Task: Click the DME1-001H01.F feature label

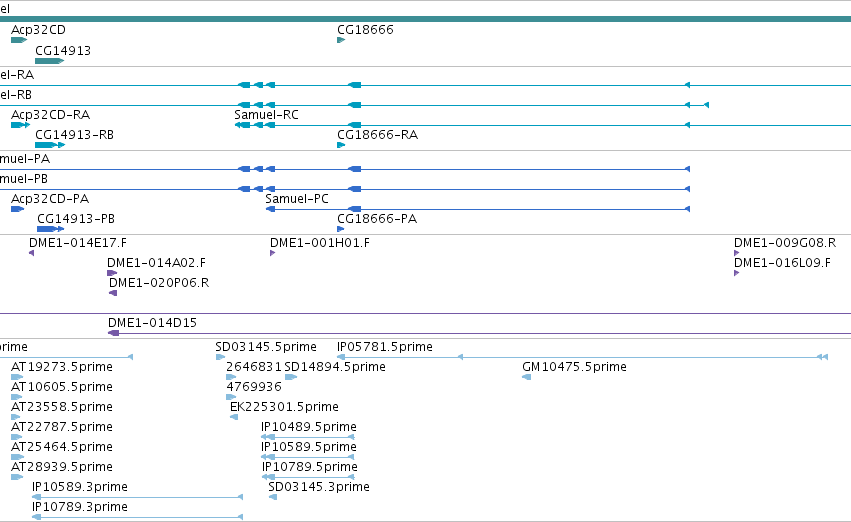Action: pyautogui.click(x=320, y=243)
